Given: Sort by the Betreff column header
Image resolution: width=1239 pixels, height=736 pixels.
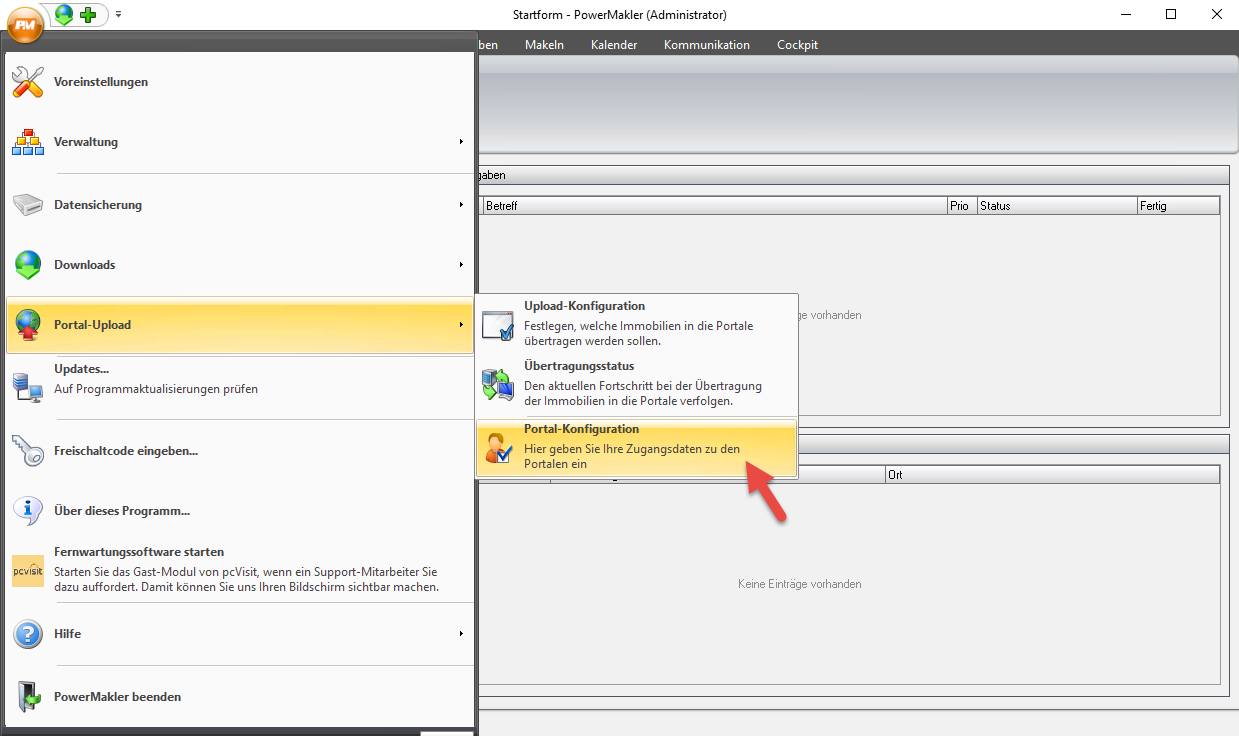Looking at the screenshot, I should coord(715,206).
